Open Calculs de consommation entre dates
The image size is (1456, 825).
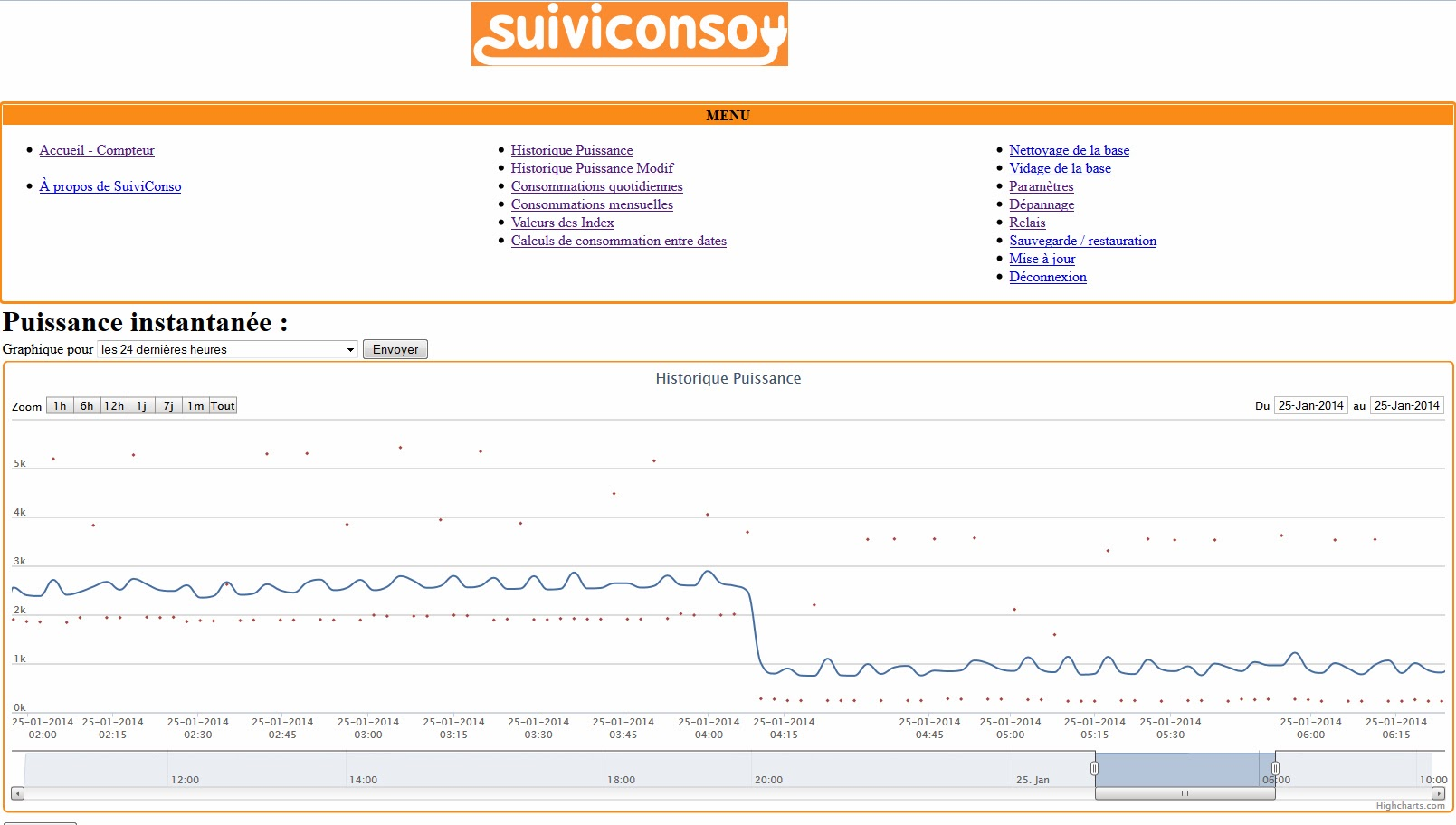coord(618,241)
